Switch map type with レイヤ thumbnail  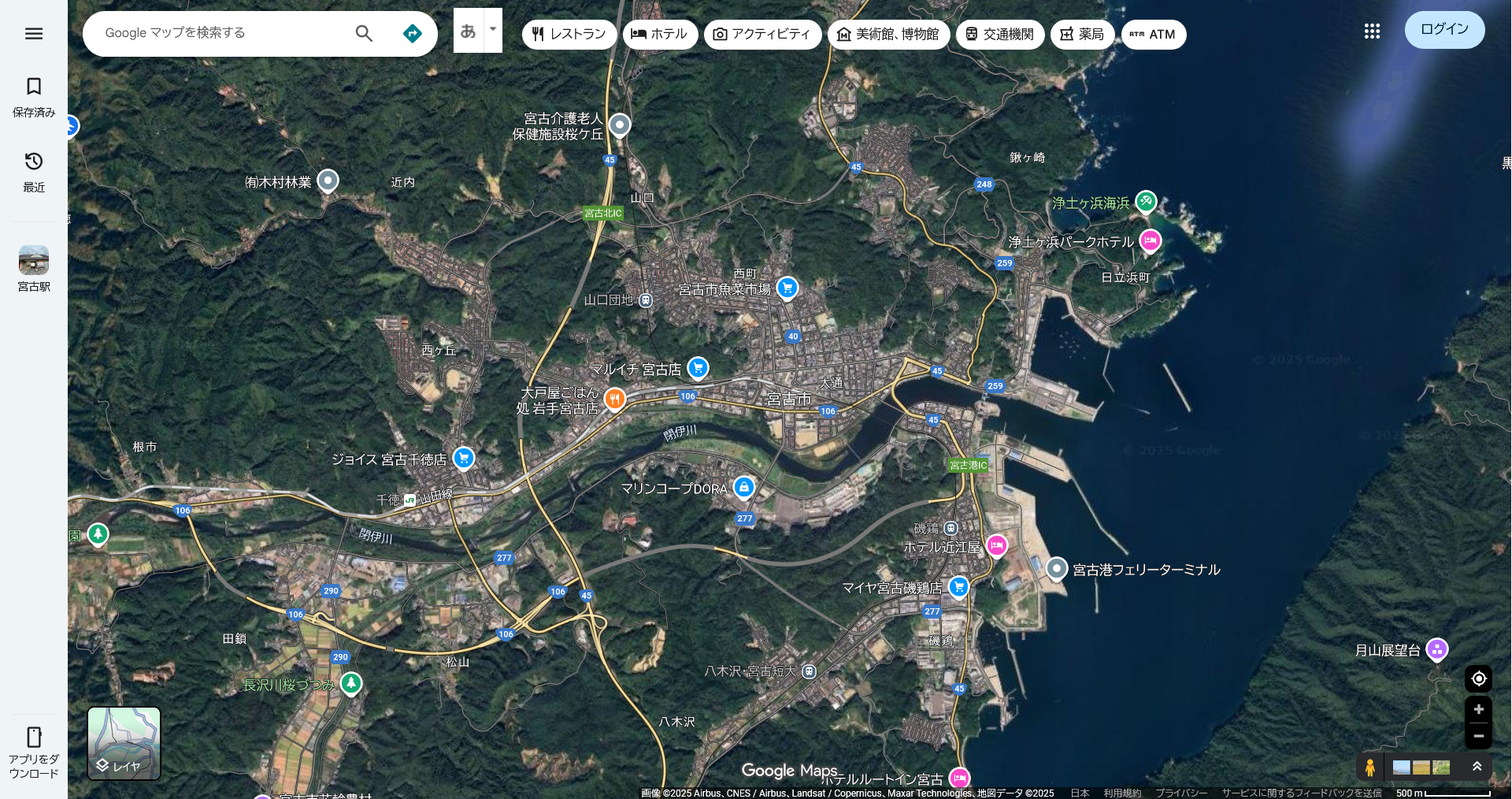click(x=124, y=743)
